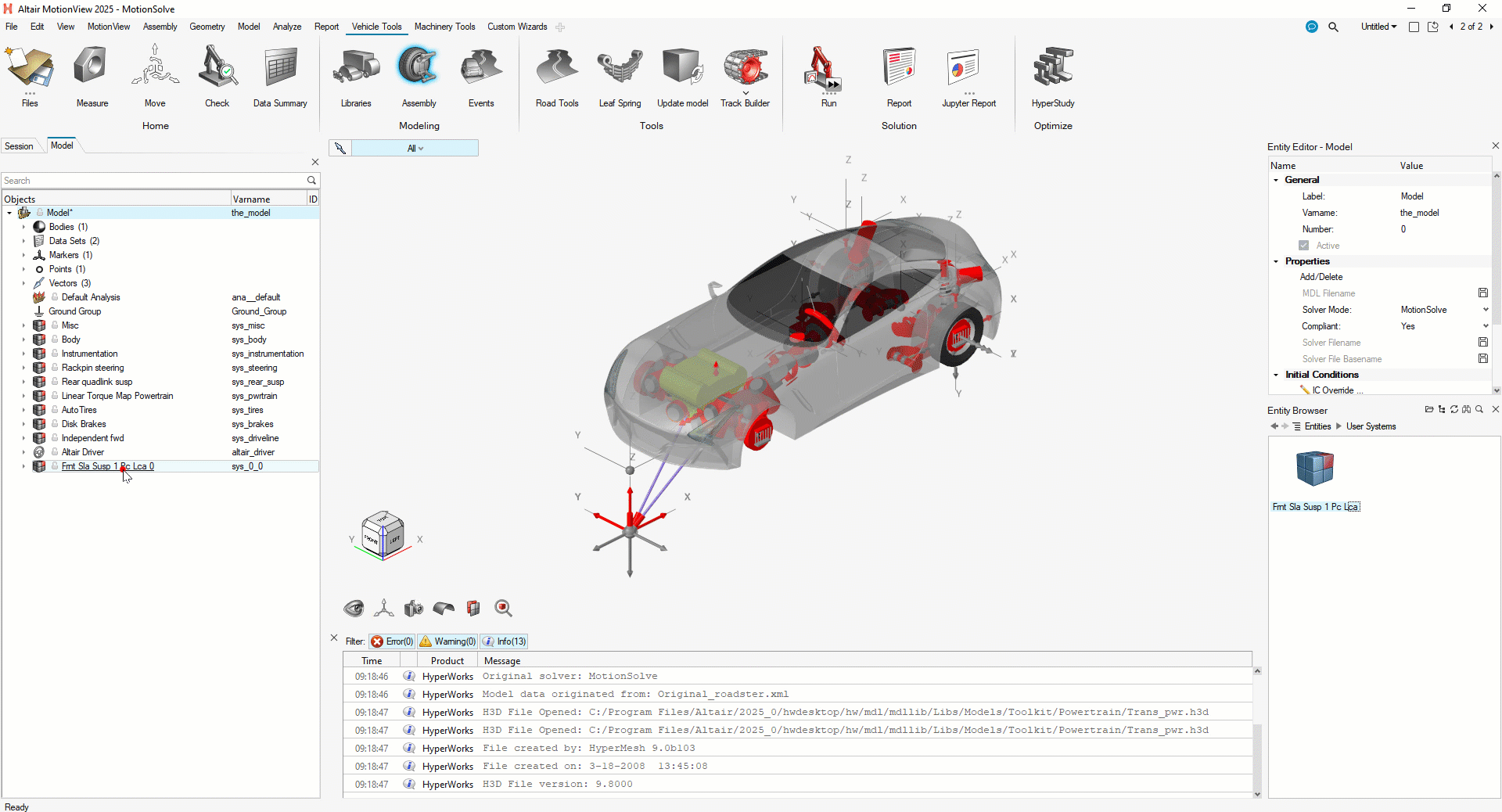Click the Search field in model browser
Viewport: 1502px width, 812px height.
pos(154,180)
